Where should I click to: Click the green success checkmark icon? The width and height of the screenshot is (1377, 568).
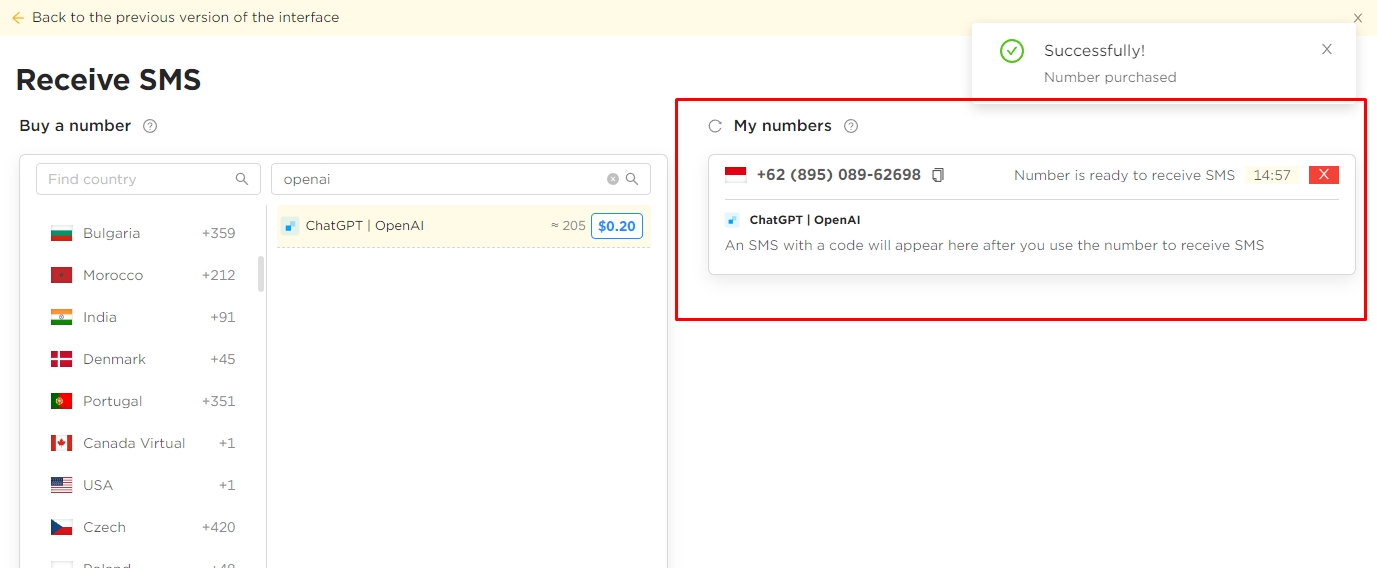point(1012,51)
